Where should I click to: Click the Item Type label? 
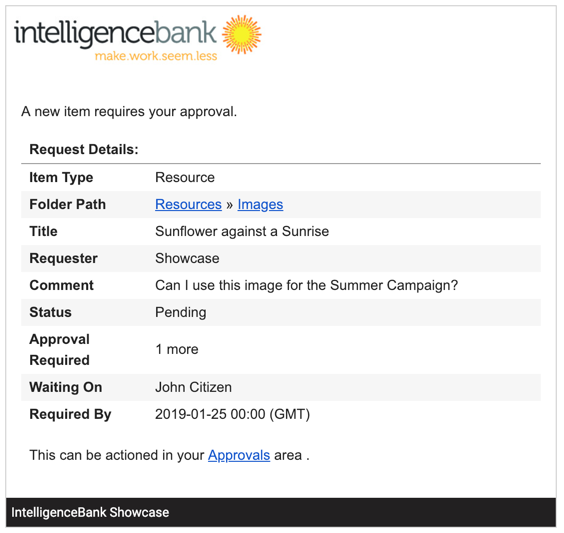(61, 177)
